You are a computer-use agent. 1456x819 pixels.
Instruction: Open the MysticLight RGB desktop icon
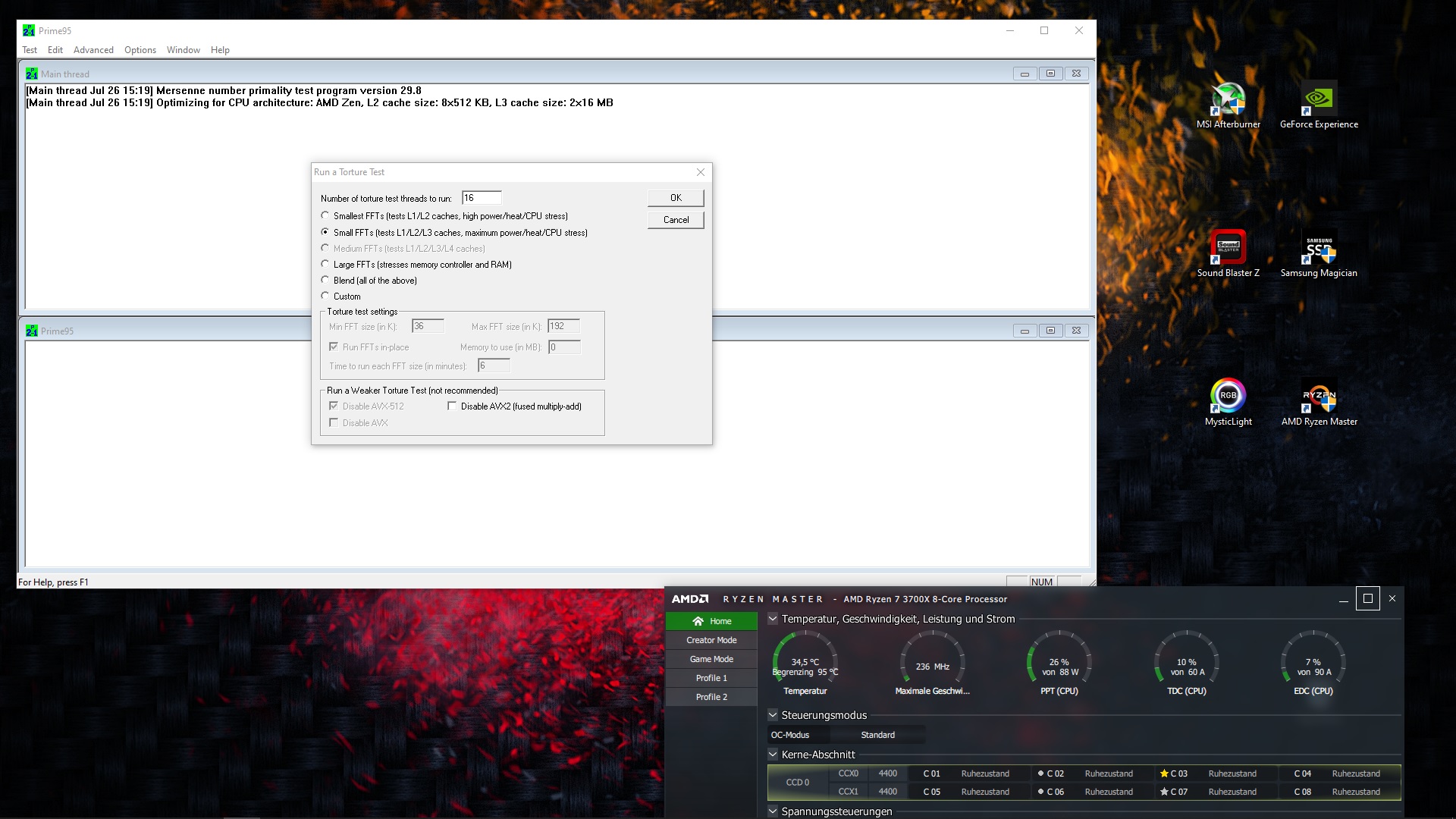click(1228, 396)
